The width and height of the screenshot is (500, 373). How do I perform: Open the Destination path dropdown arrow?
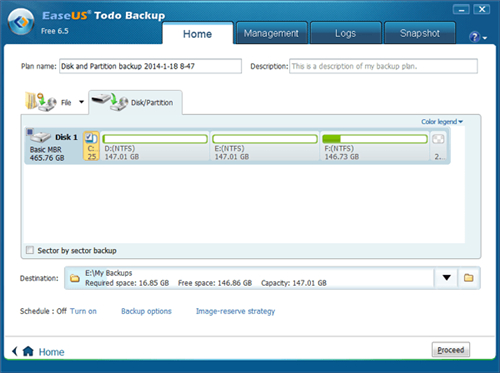[447, 278]
